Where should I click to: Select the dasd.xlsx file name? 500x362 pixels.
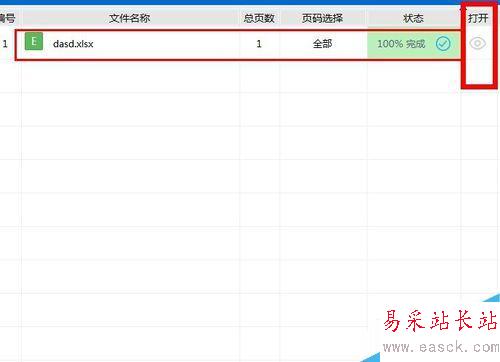click(73, 44)
